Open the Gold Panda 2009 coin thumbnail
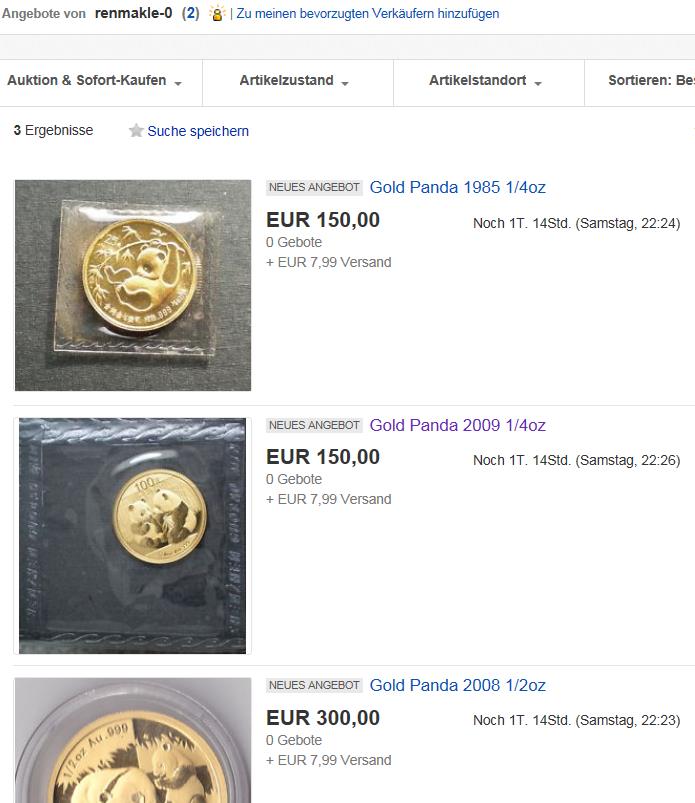This screenshot has height=803, width=695. click(133, 535)
